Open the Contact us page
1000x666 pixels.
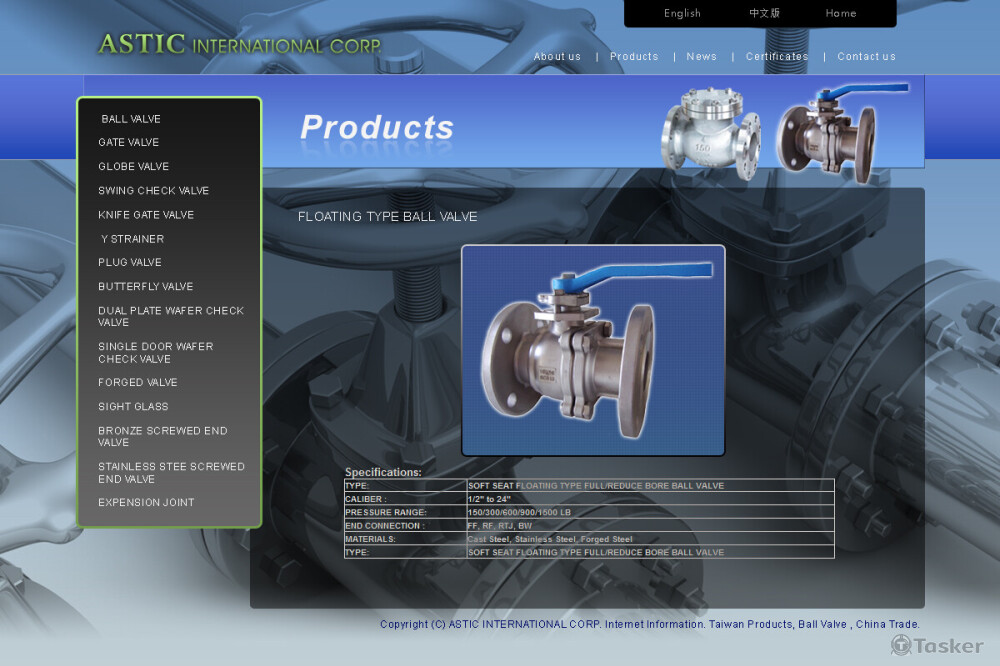tap(866, 57)
